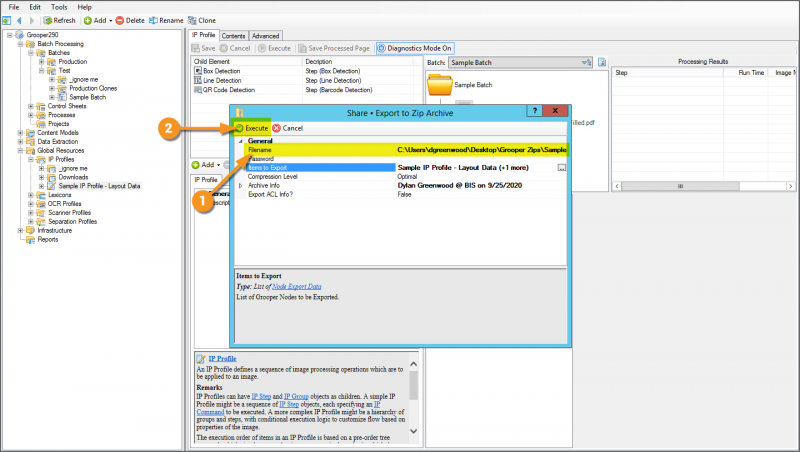Open the Tools menu

pos(59,7)
